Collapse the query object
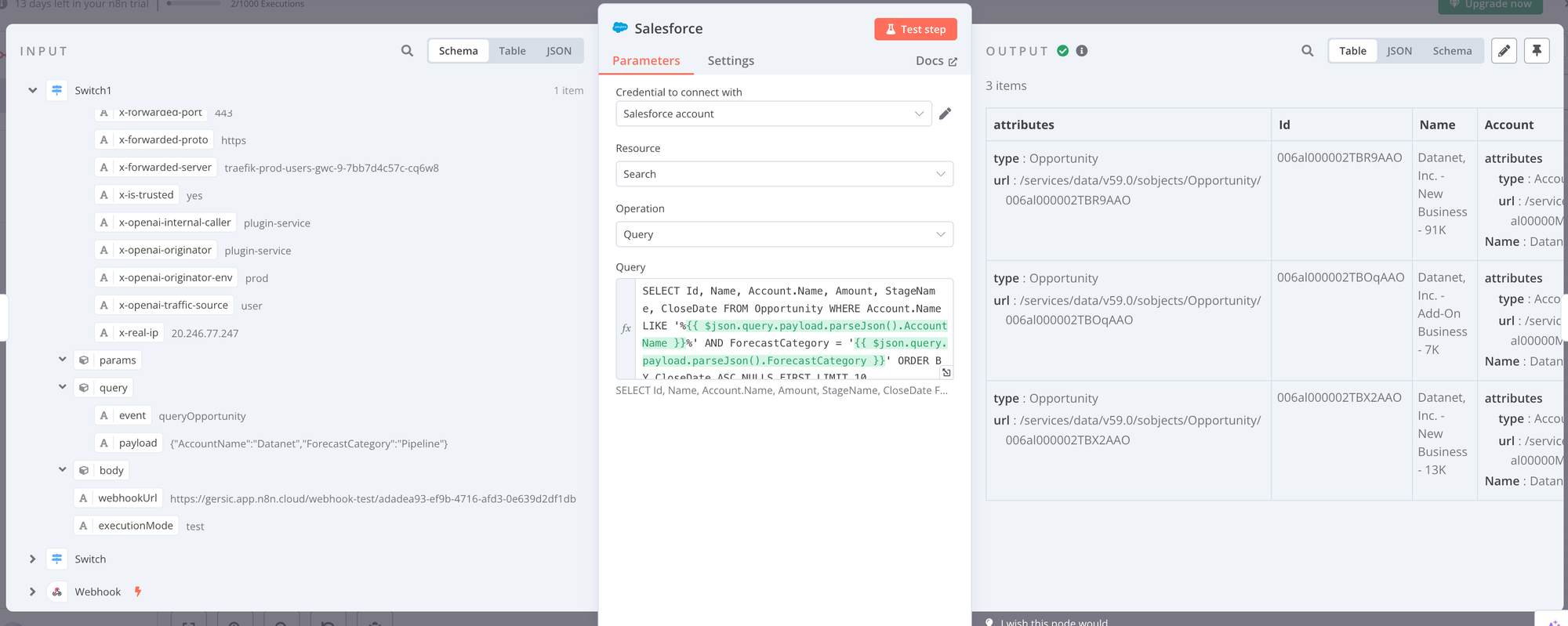 click(x=63, y=387)
